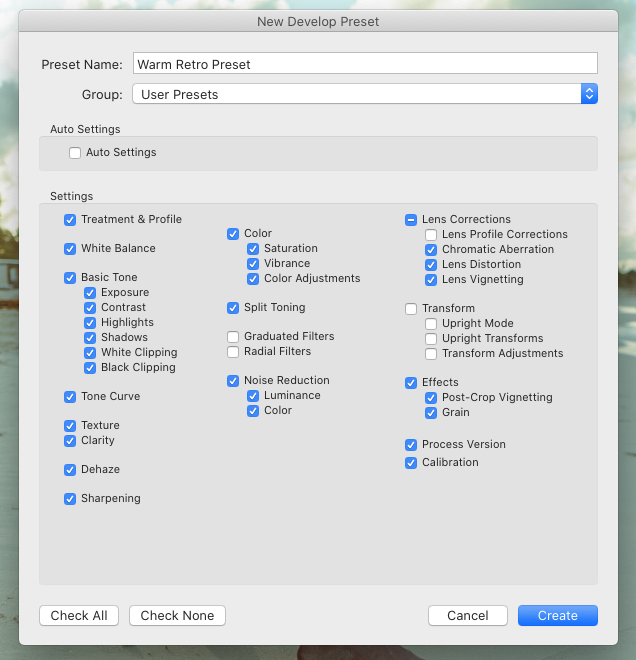Uncheck the Grain effect checkbox
This screenshot has height=660, width=636.
point(431,412)
